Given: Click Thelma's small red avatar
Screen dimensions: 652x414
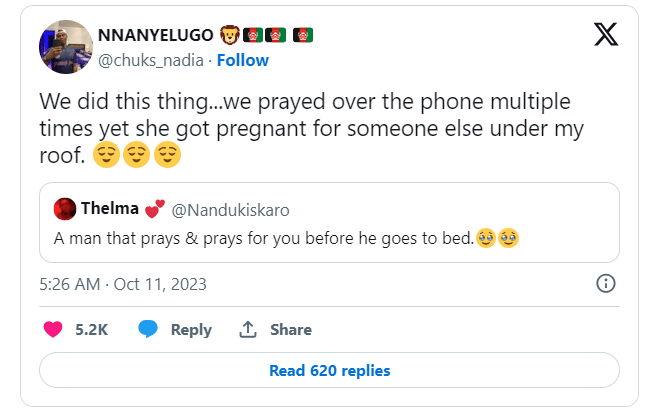Looking at the screenshot, I should (x=65, y=209).
